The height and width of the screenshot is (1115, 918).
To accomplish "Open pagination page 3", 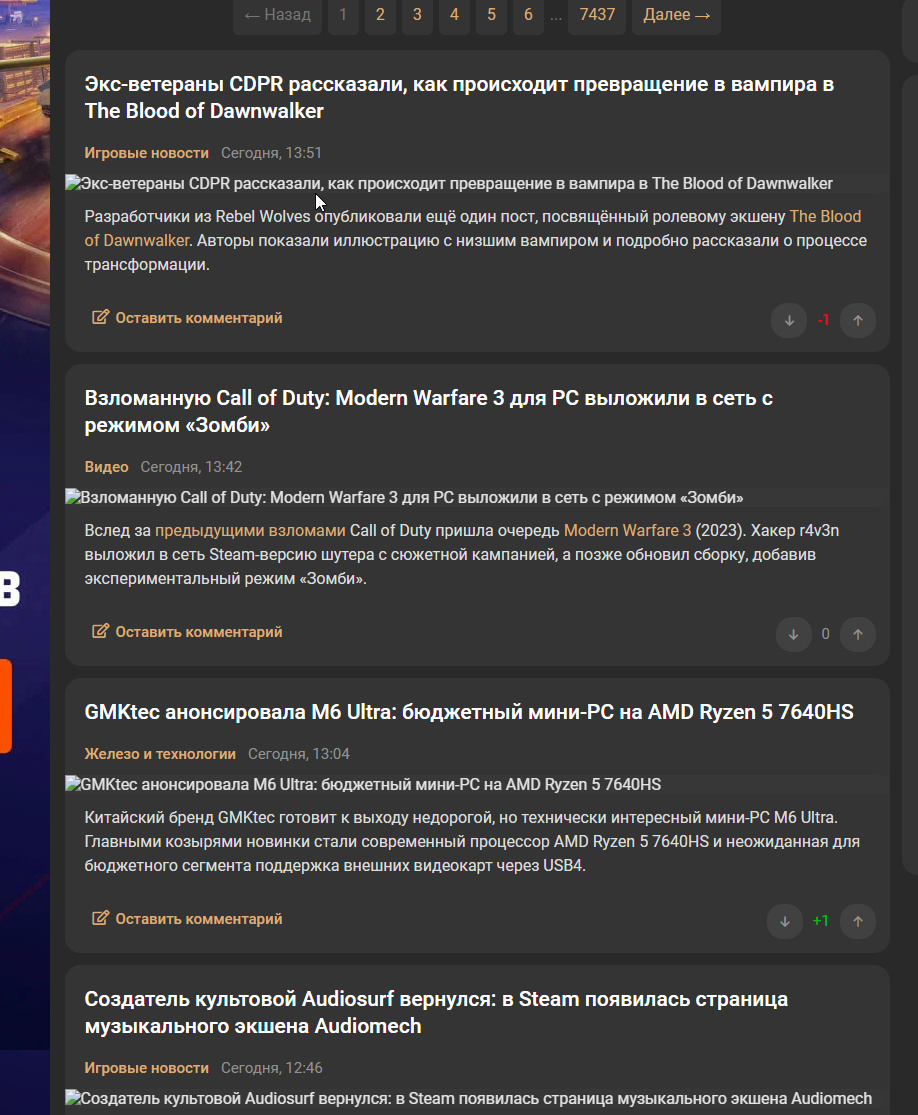I will tap(417, 15).
